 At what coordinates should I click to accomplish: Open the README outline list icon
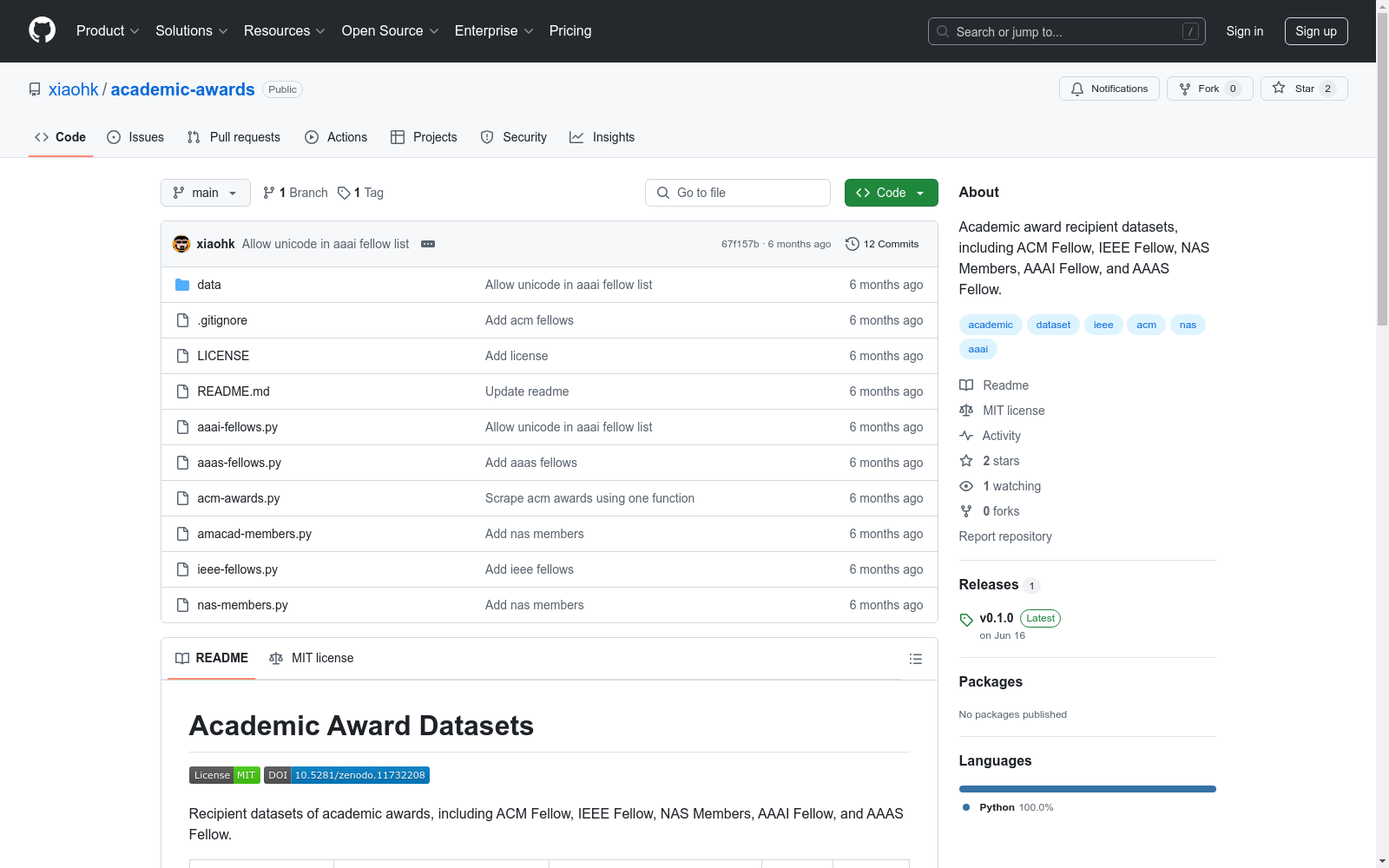click(x=915, y=659)
